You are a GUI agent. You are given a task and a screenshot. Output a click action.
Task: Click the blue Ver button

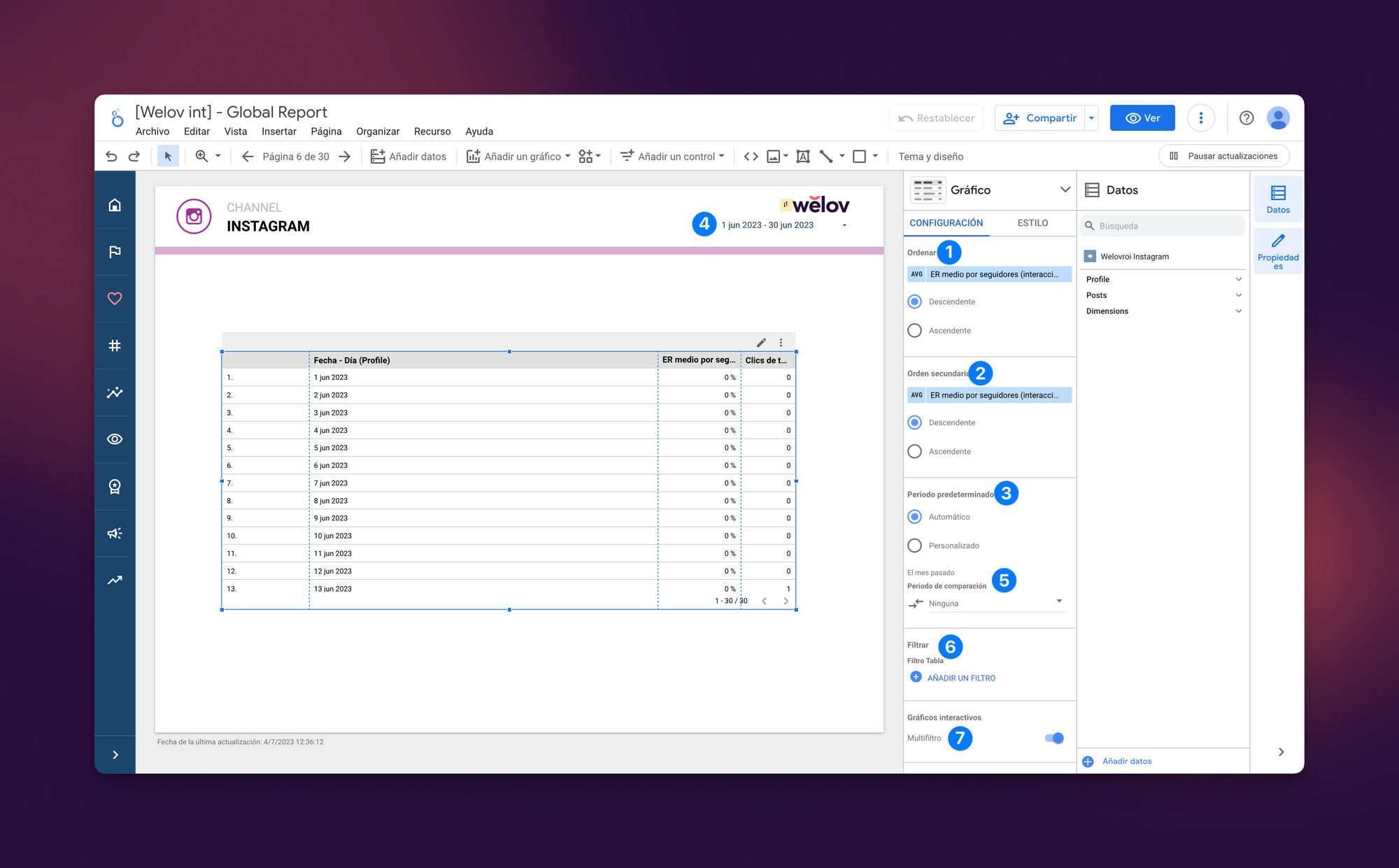tap(1142, 118)
